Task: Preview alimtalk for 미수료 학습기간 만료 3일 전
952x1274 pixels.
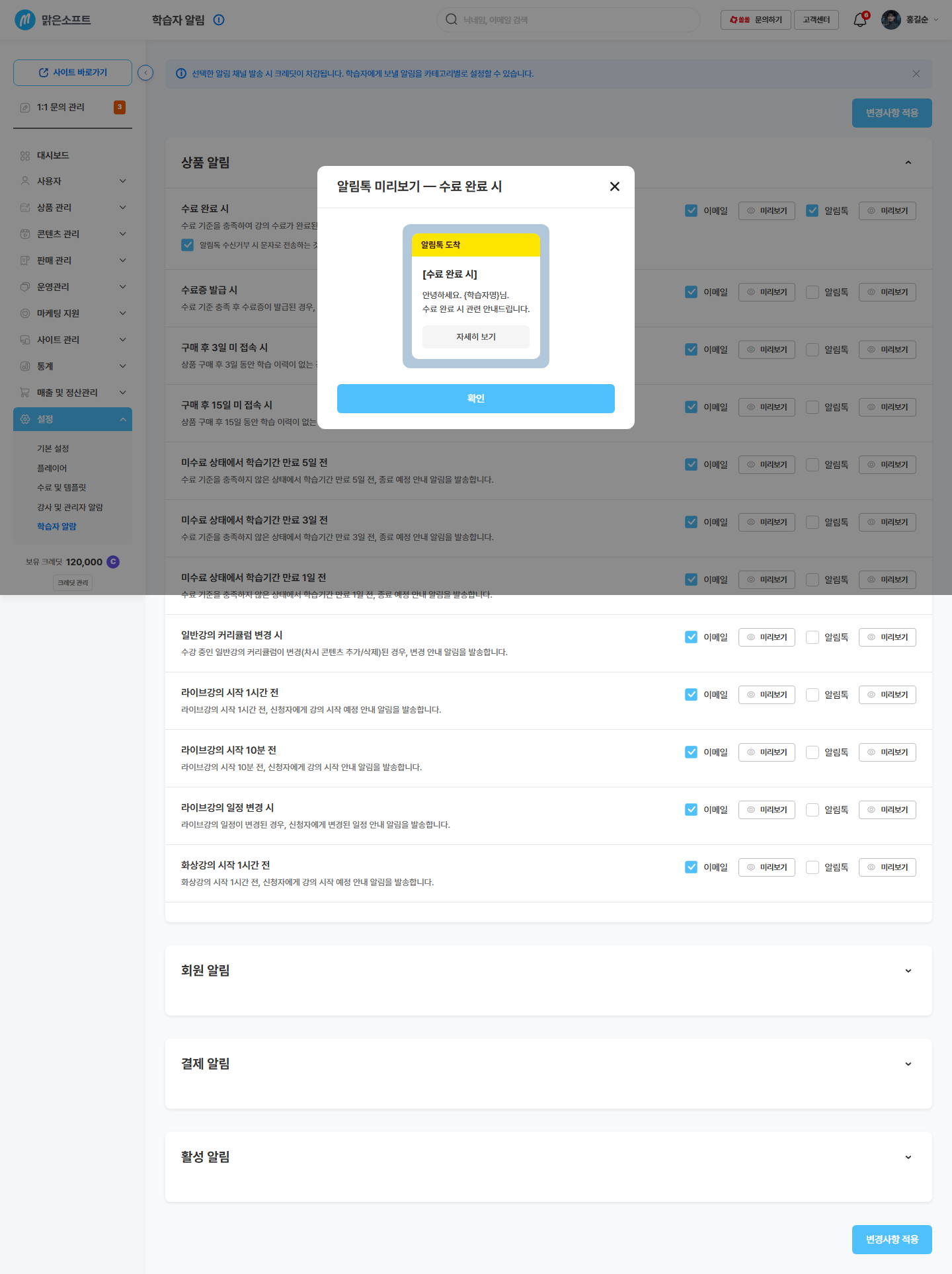Action: tap(887, 522)
